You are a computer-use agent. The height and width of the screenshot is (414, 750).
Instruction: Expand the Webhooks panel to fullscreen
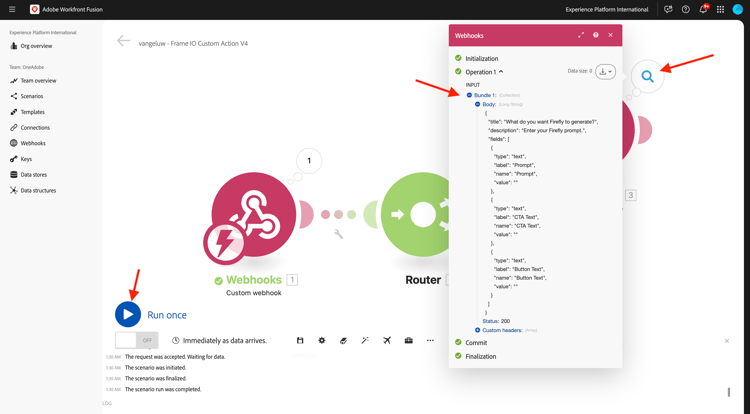[581, 35]
